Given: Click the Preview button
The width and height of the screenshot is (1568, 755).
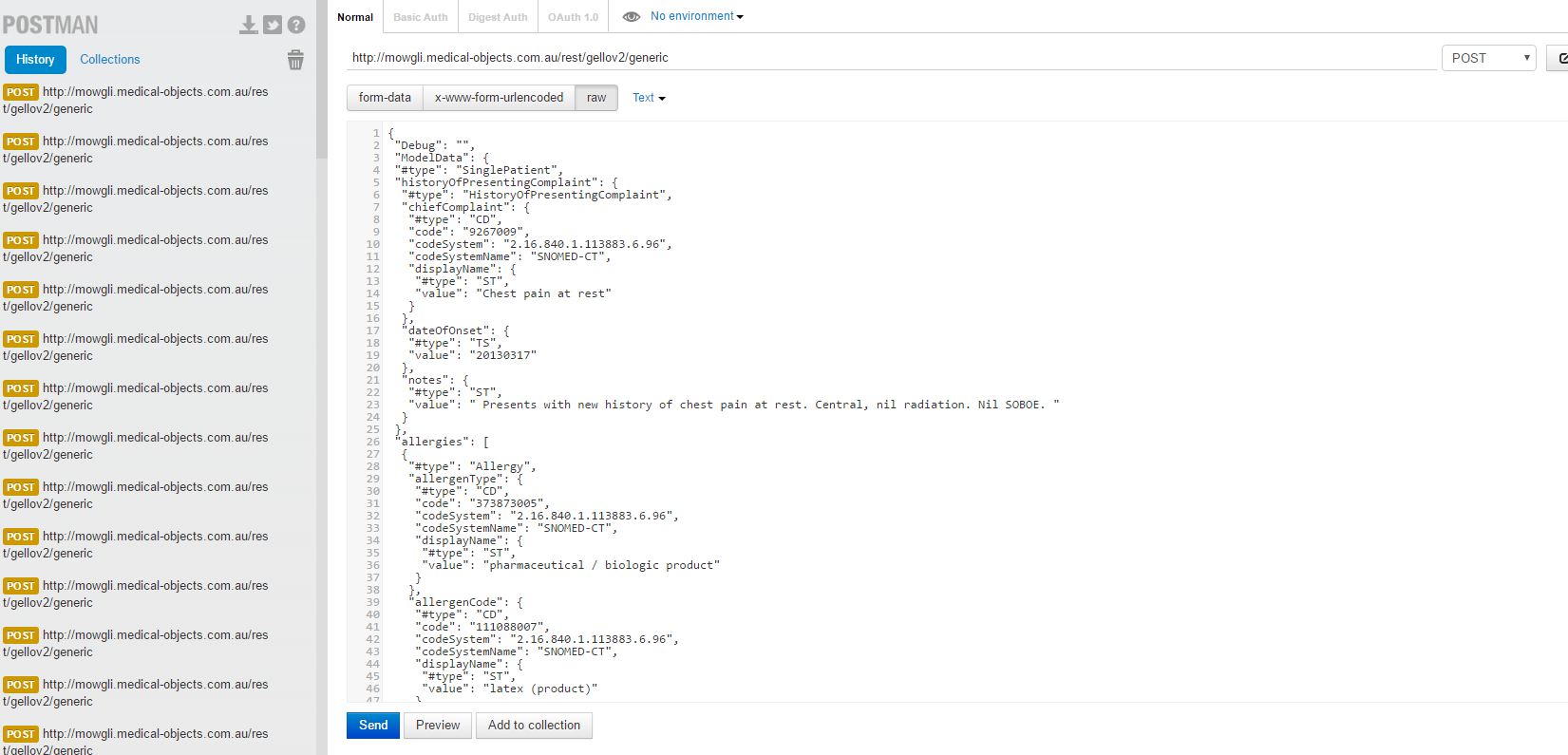Looking at the screenshot, I should (438, 726).
